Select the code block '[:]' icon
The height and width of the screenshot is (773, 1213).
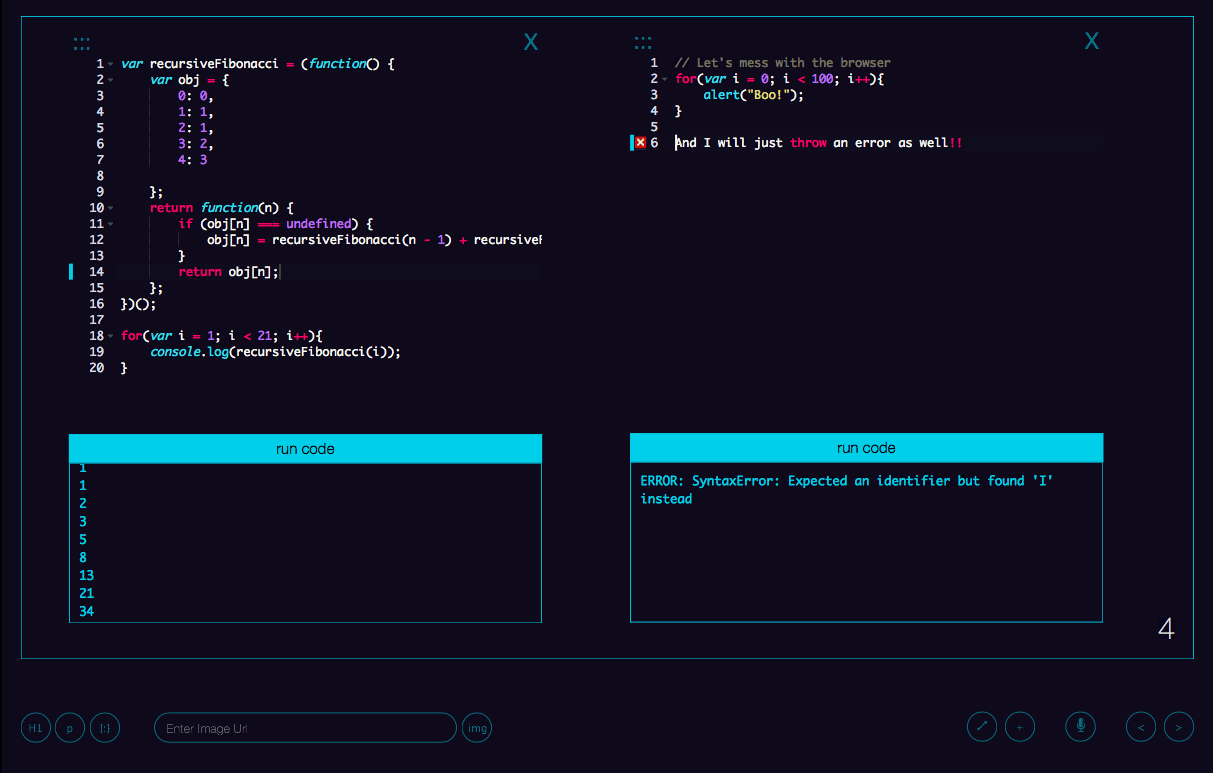(104, 727)
